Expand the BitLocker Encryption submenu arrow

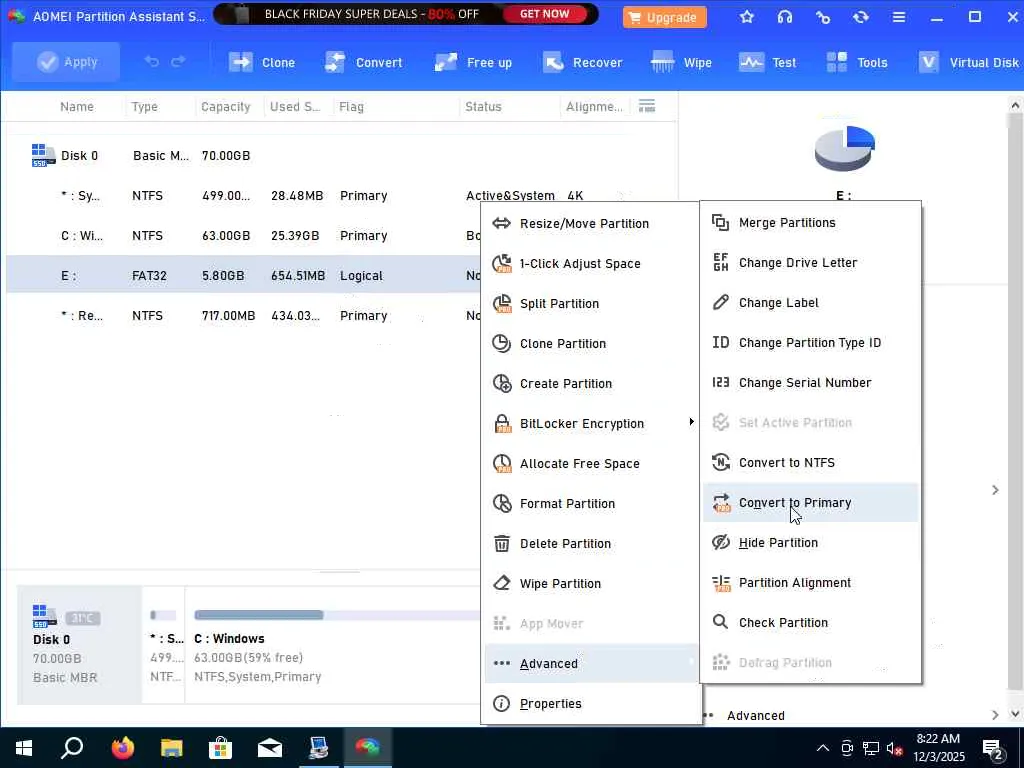(x=691, y=422)
